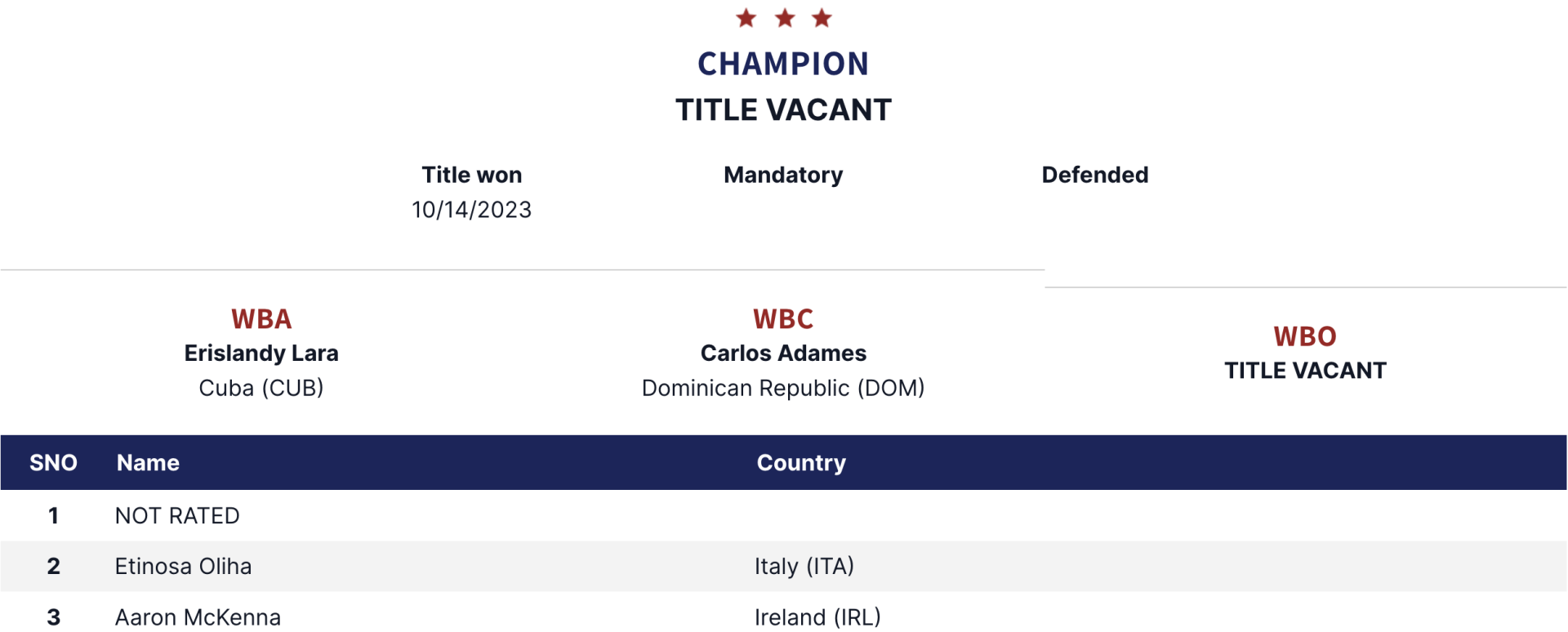Click WBC champion Carlos Adames

(783, 353)
